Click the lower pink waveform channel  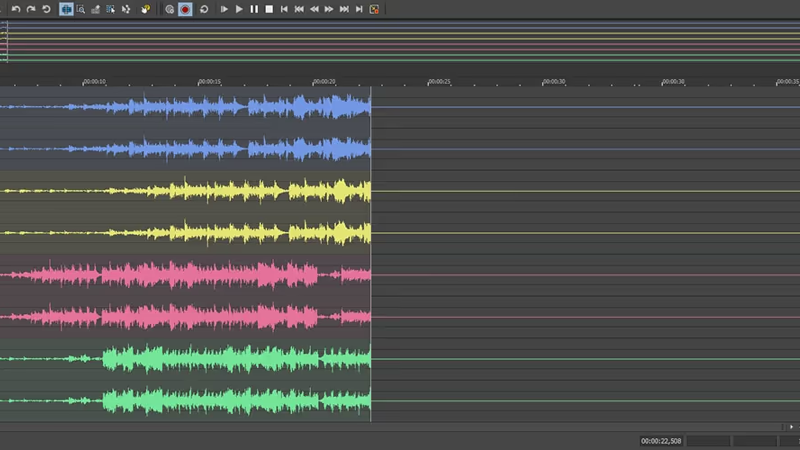pyautogui.click(x=185, y=317)
